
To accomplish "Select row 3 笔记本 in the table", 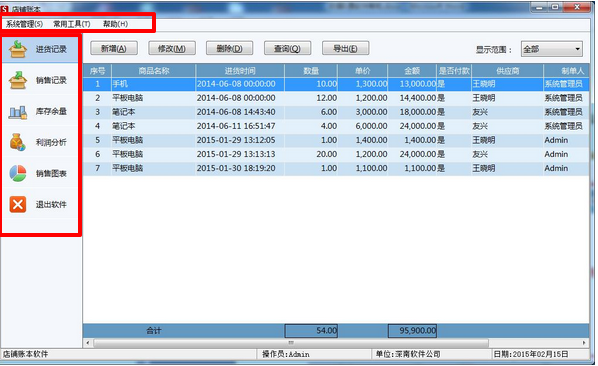I will (336, 112).
